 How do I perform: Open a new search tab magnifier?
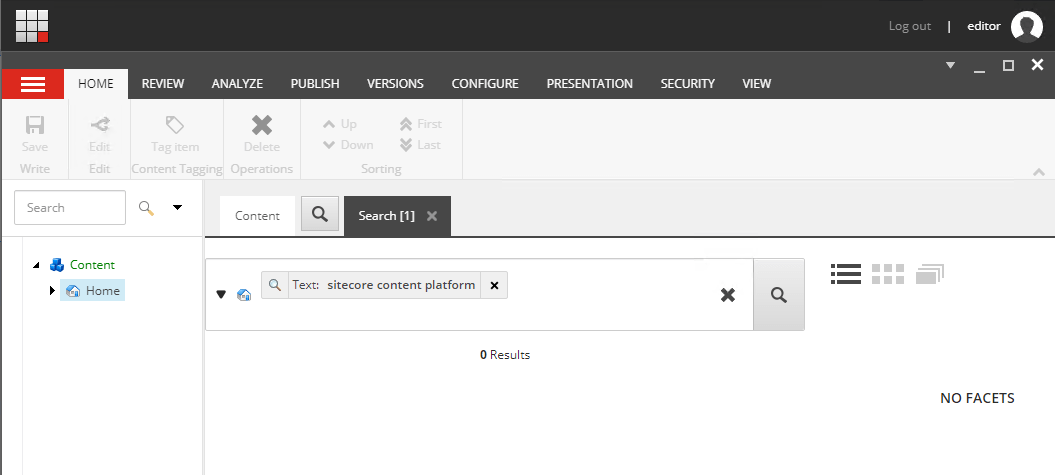tap(320, 214)
